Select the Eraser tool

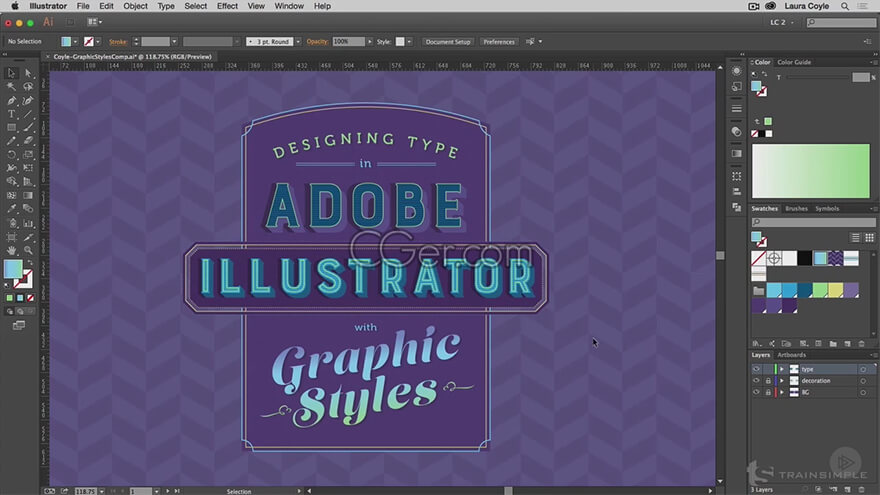28,141
